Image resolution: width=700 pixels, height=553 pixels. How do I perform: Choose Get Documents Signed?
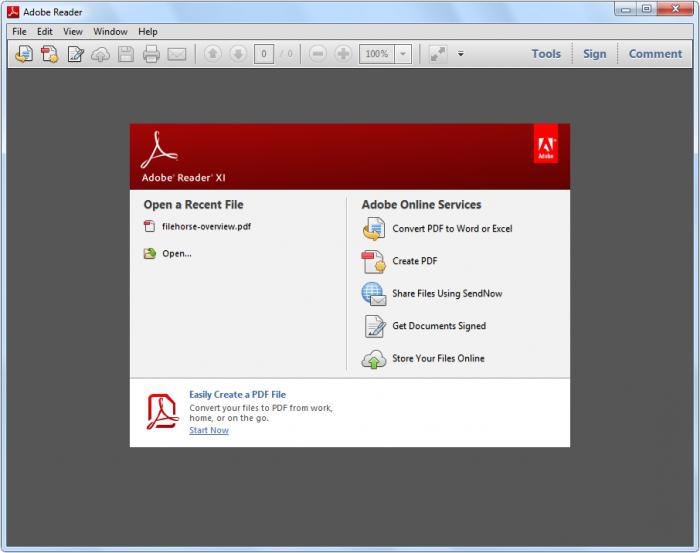[439, 326]
